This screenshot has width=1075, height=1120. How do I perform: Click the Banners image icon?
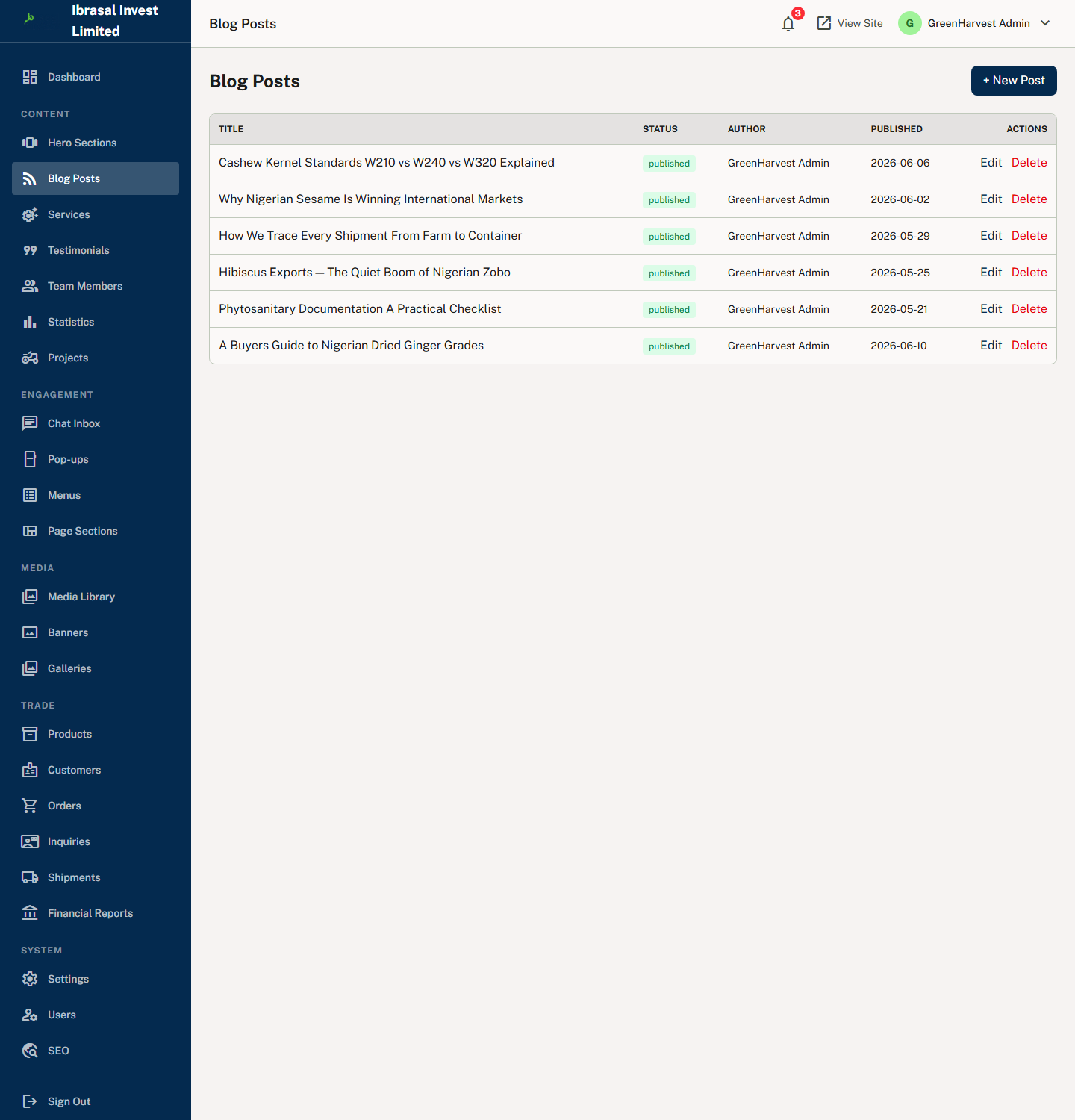(30, 632)
